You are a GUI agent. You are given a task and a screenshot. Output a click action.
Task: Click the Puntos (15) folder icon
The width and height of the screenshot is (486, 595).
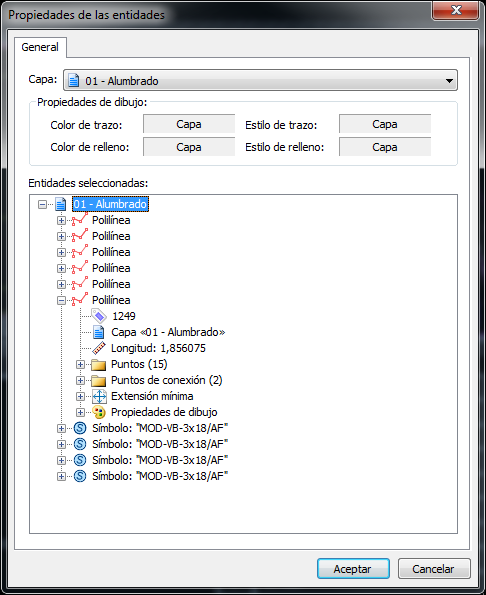(x=99, y=364)
